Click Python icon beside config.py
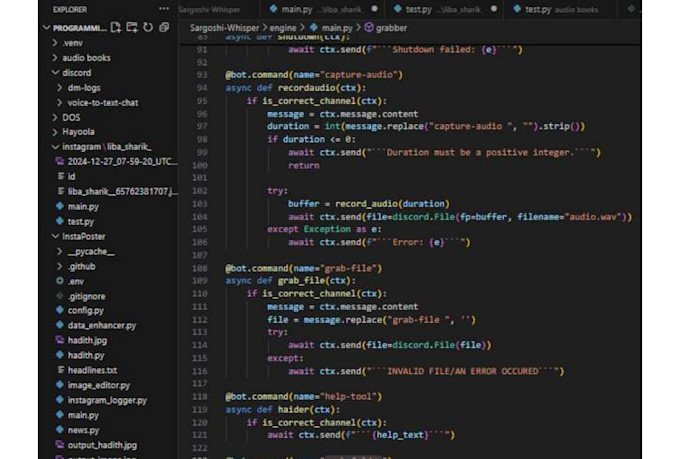Screen dimensions: 680x459 tap(60, 310)
